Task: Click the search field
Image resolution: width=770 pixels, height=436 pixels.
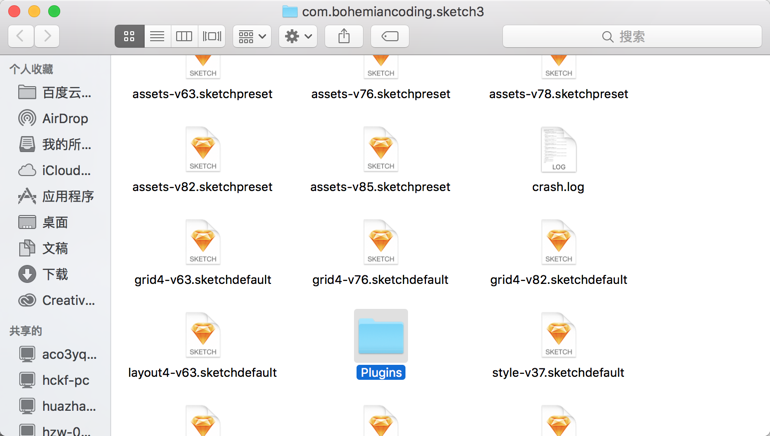Action: (x=632, y=36)
